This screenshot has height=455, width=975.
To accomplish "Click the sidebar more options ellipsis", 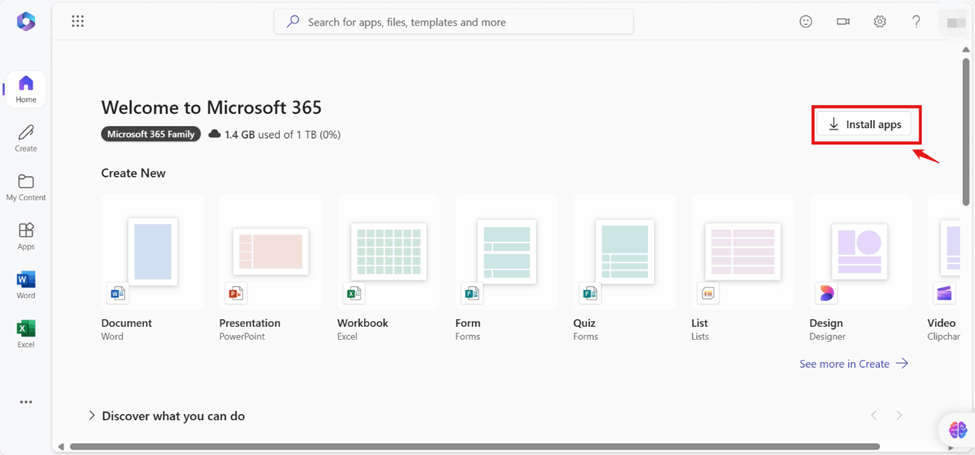I will coord(26,402).
